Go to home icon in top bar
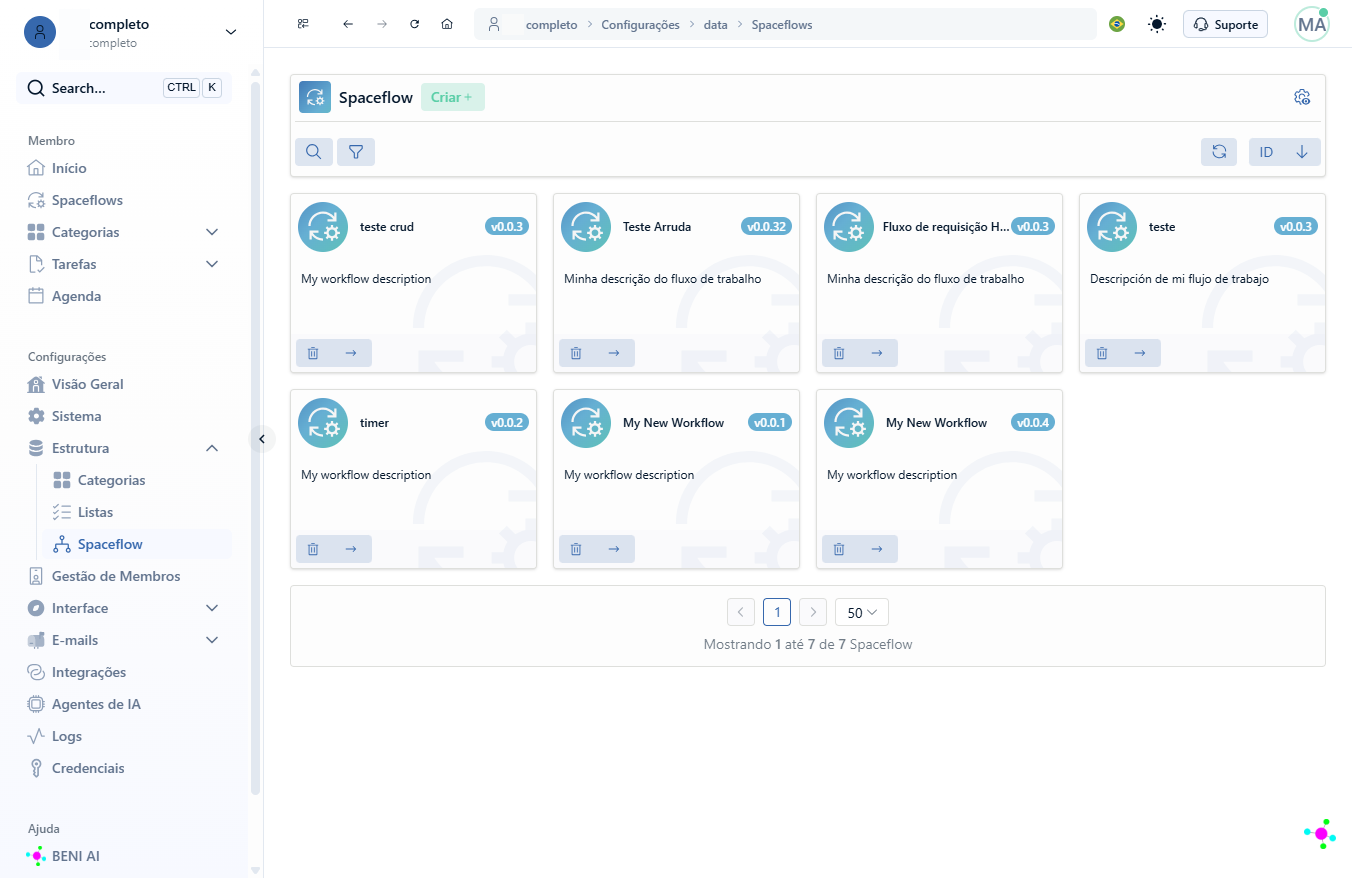Image resolution: width=1352 pixels, height=878 pixels. point(447,24)
